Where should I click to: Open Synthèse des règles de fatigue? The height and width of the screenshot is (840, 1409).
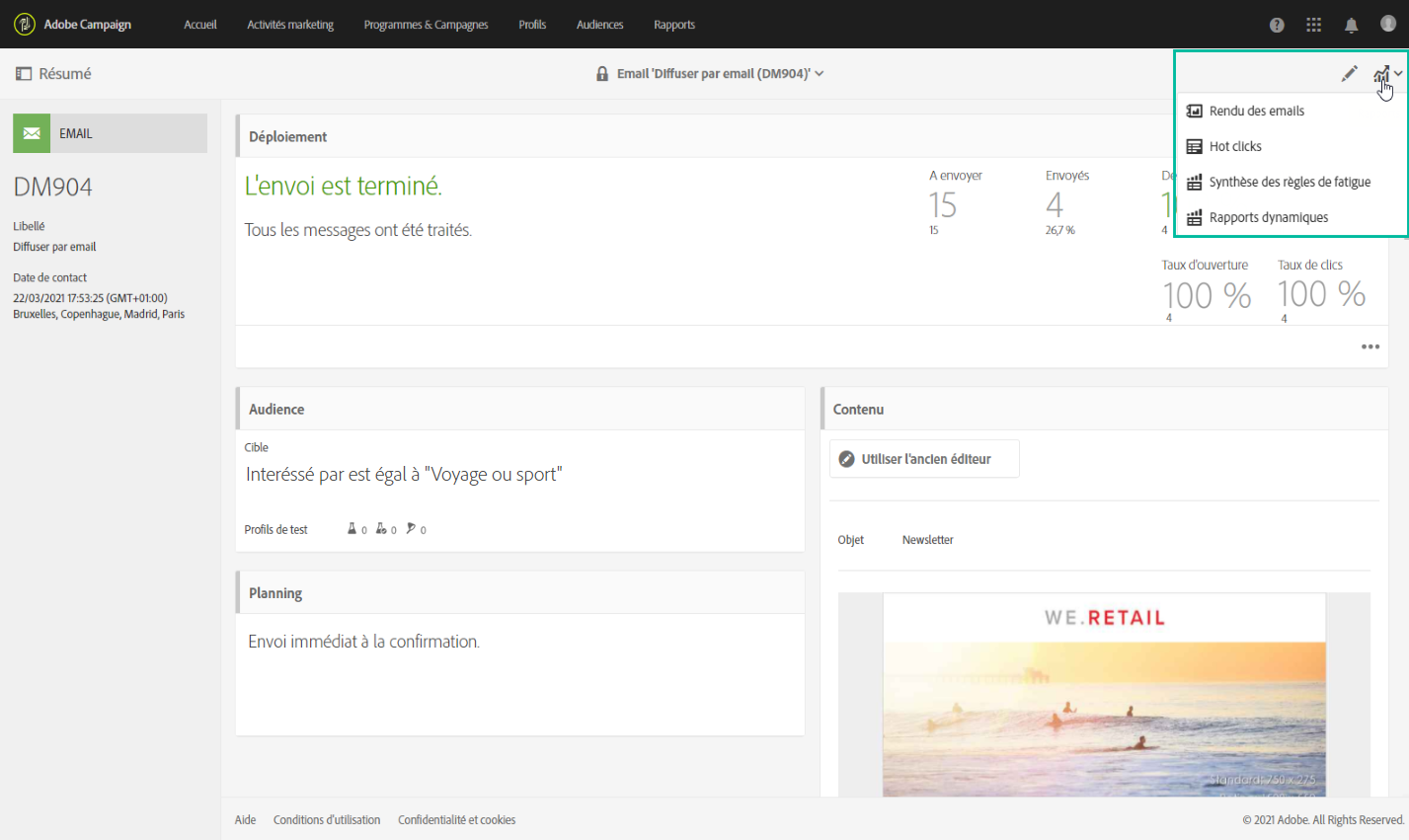coord(1291,182)
